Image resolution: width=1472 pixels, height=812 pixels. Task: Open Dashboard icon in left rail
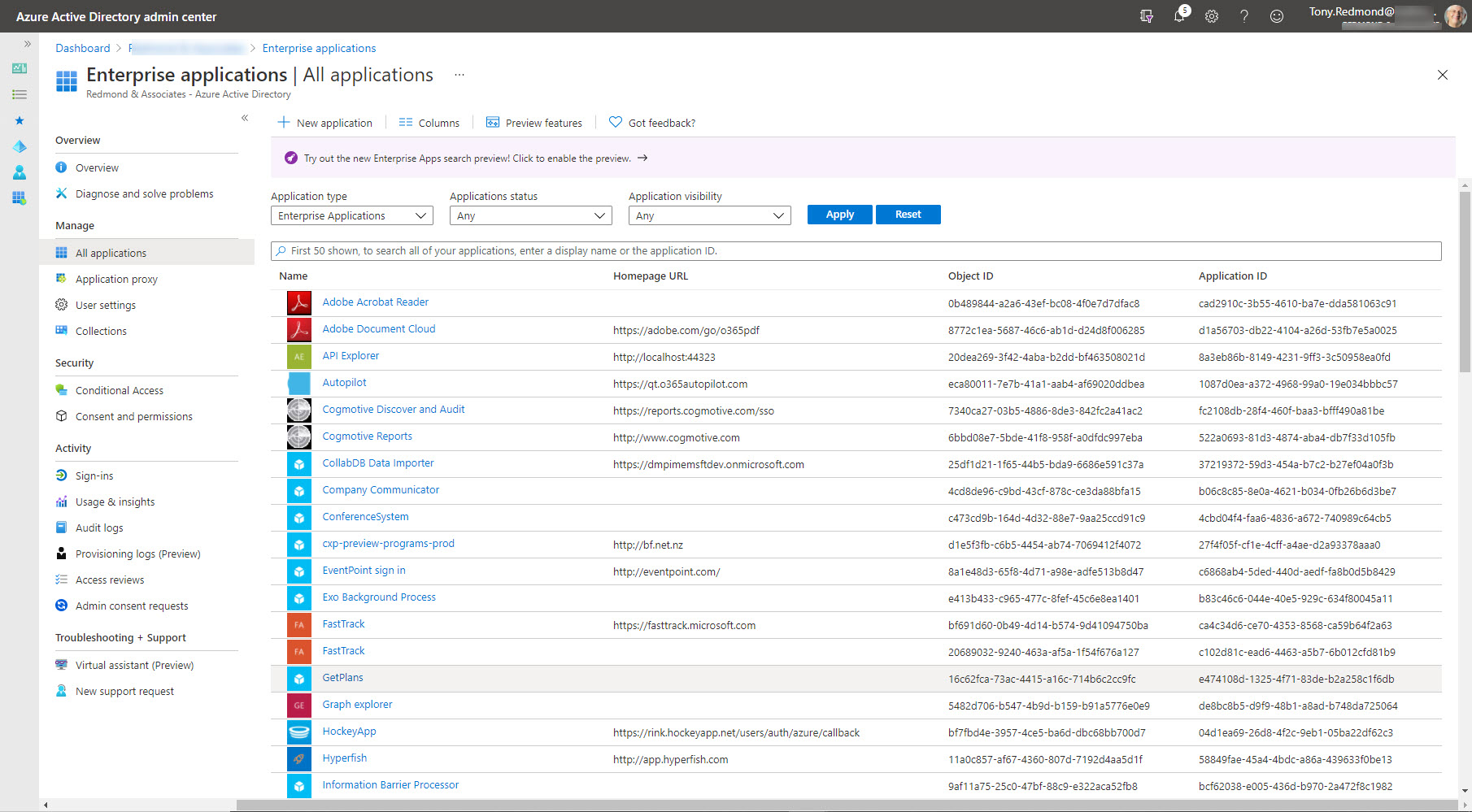point(20,68)
